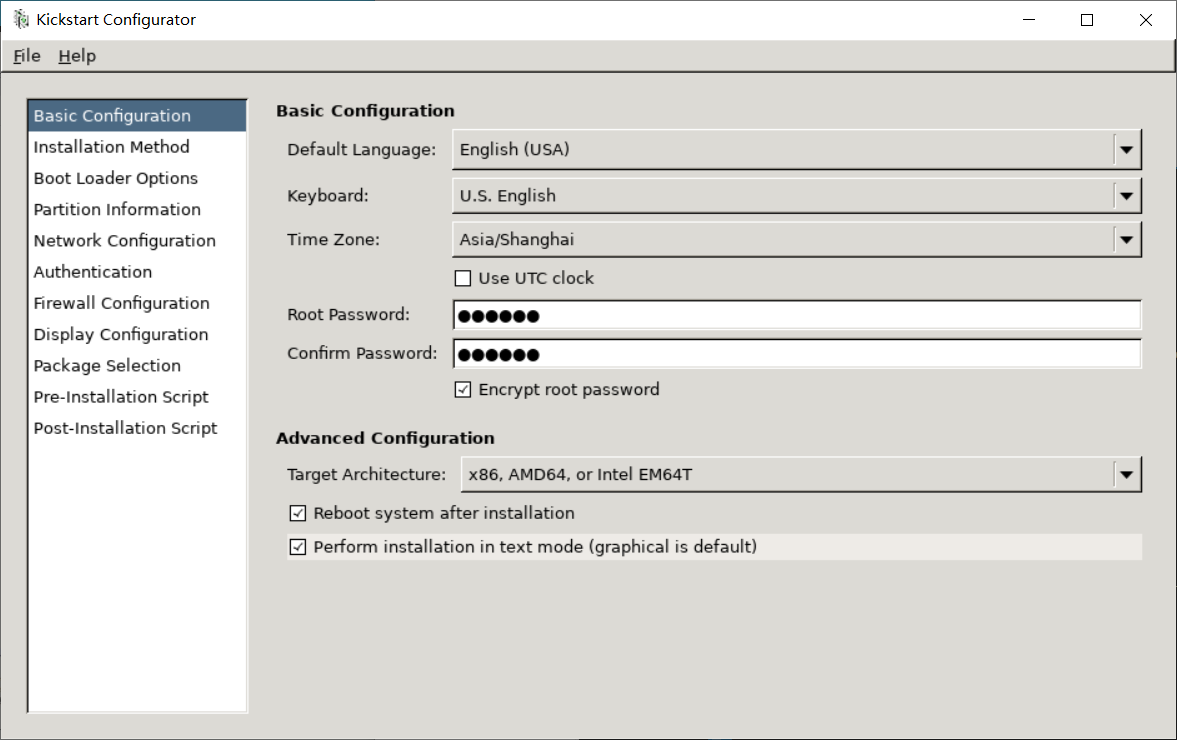Image resolution: width=1177 pixels, height=740 pixels.
Task: Click the Advanced Configuration heading
Action: [x=385, y=438]
